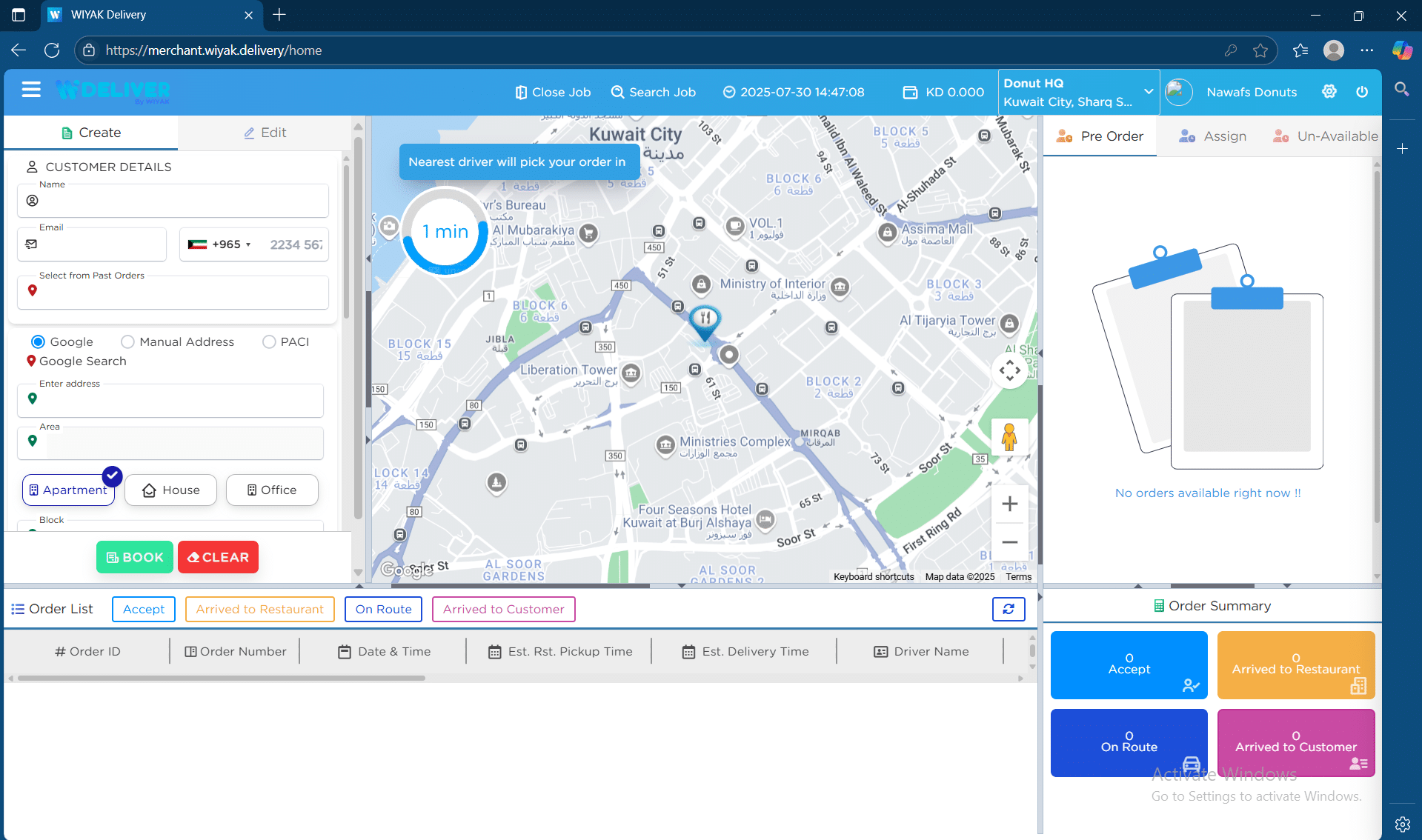Click the settings gear in header
This screenshot has width=1422, height=840.
pos(1329,92)
